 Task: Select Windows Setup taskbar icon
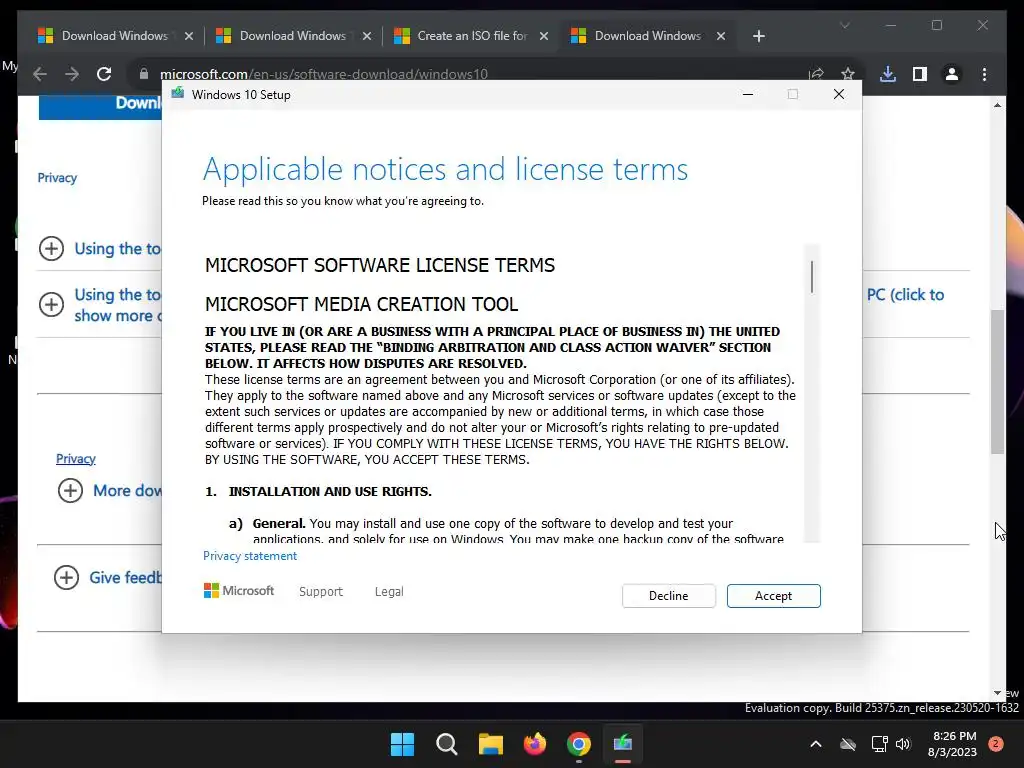point(623,744)
